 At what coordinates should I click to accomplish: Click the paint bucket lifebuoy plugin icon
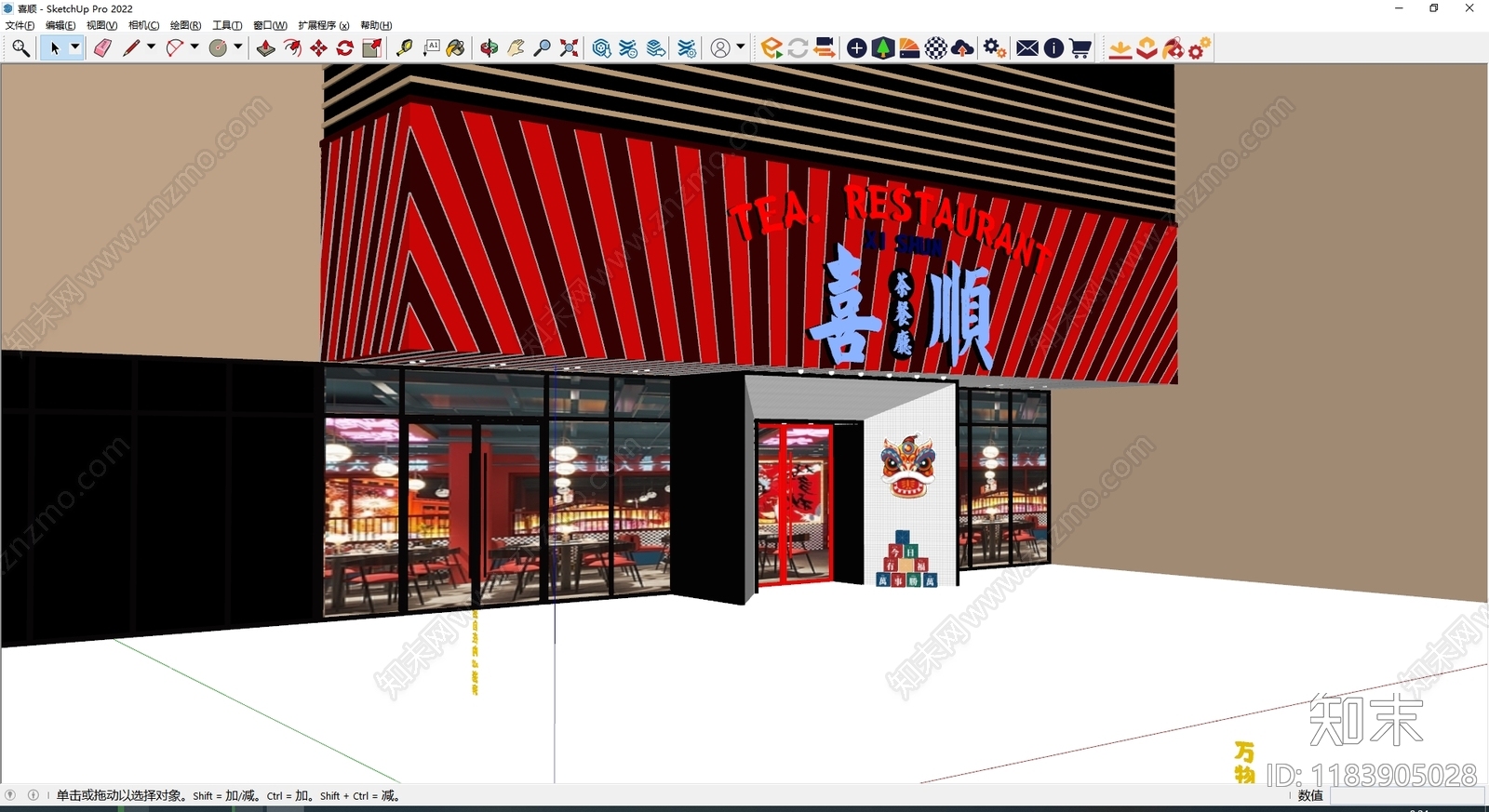(x=1174, y=48)
